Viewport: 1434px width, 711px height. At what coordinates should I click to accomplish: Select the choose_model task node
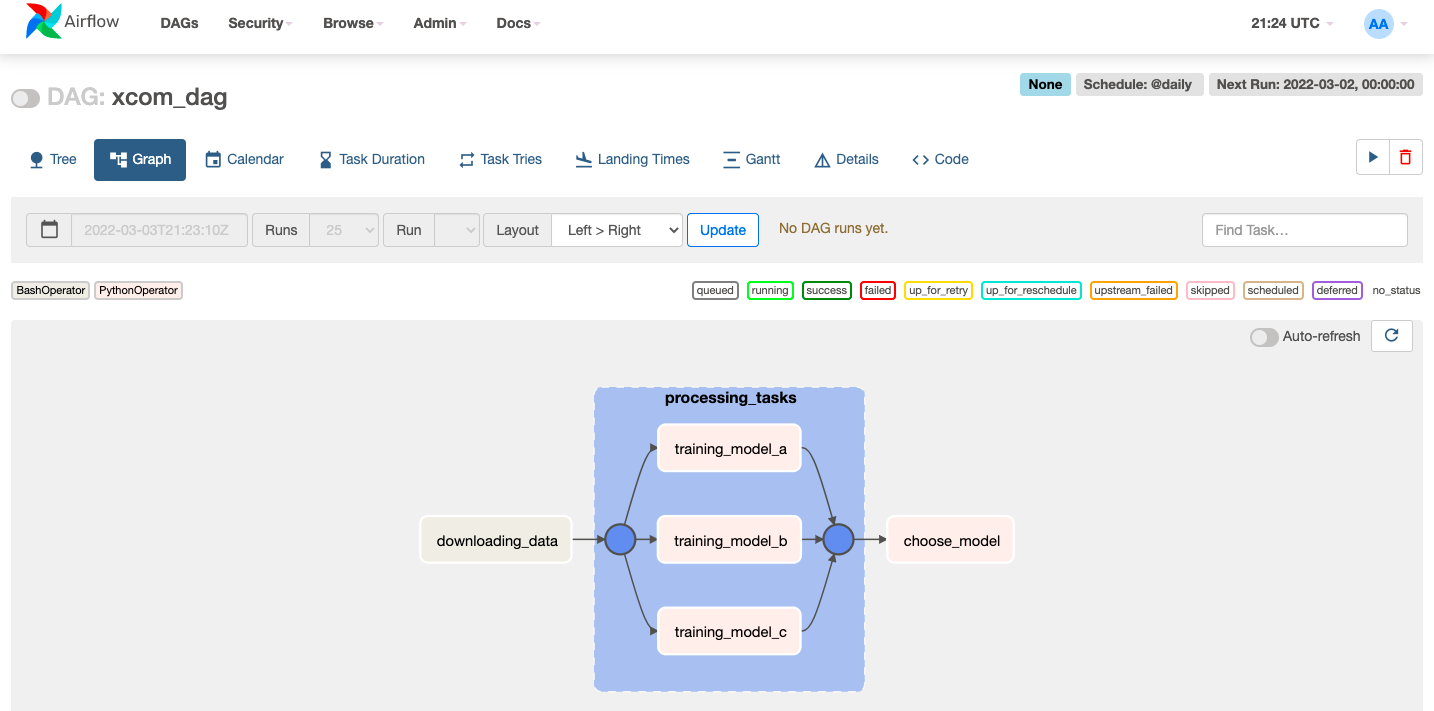click(x=951, y=540)
